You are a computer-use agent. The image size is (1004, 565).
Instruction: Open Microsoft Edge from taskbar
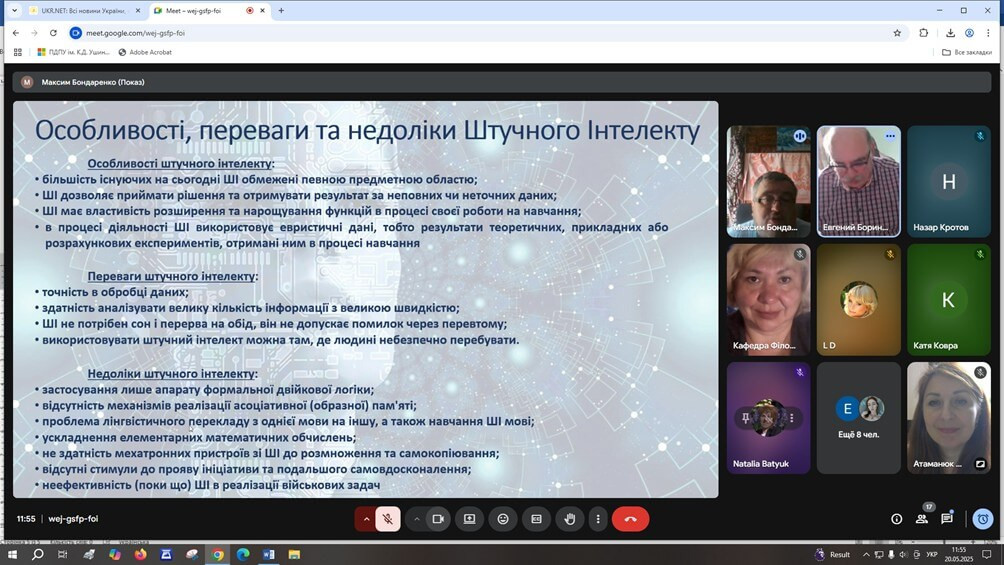coord(243,554)
